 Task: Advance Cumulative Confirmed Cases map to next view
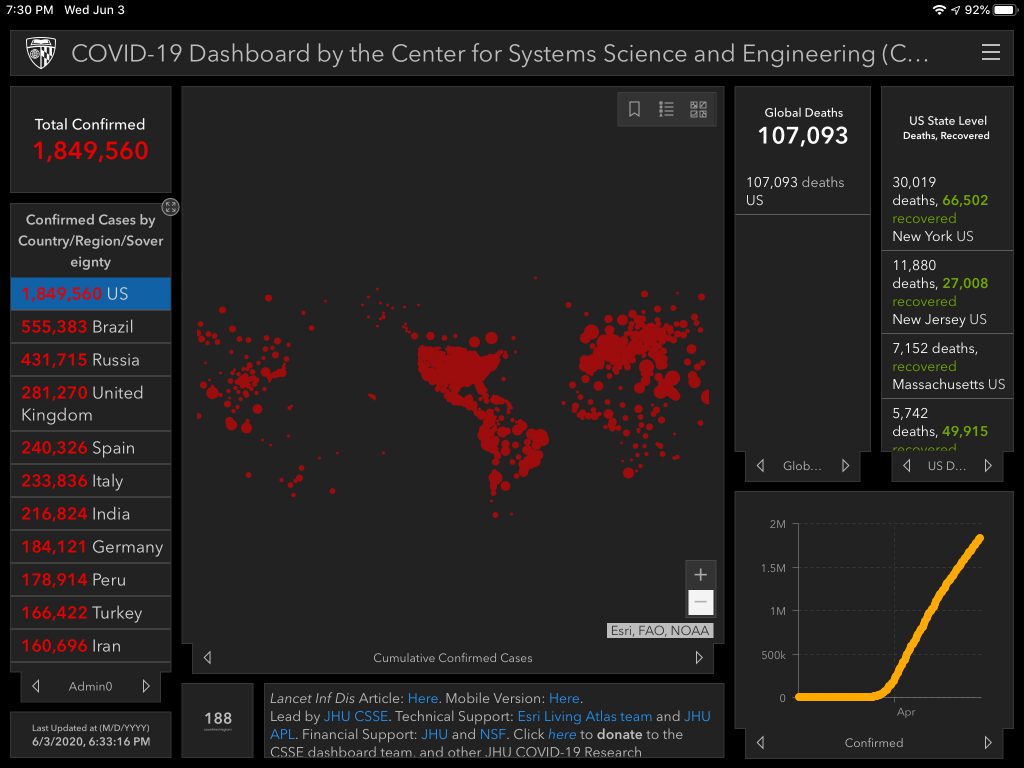click(698, 657)
